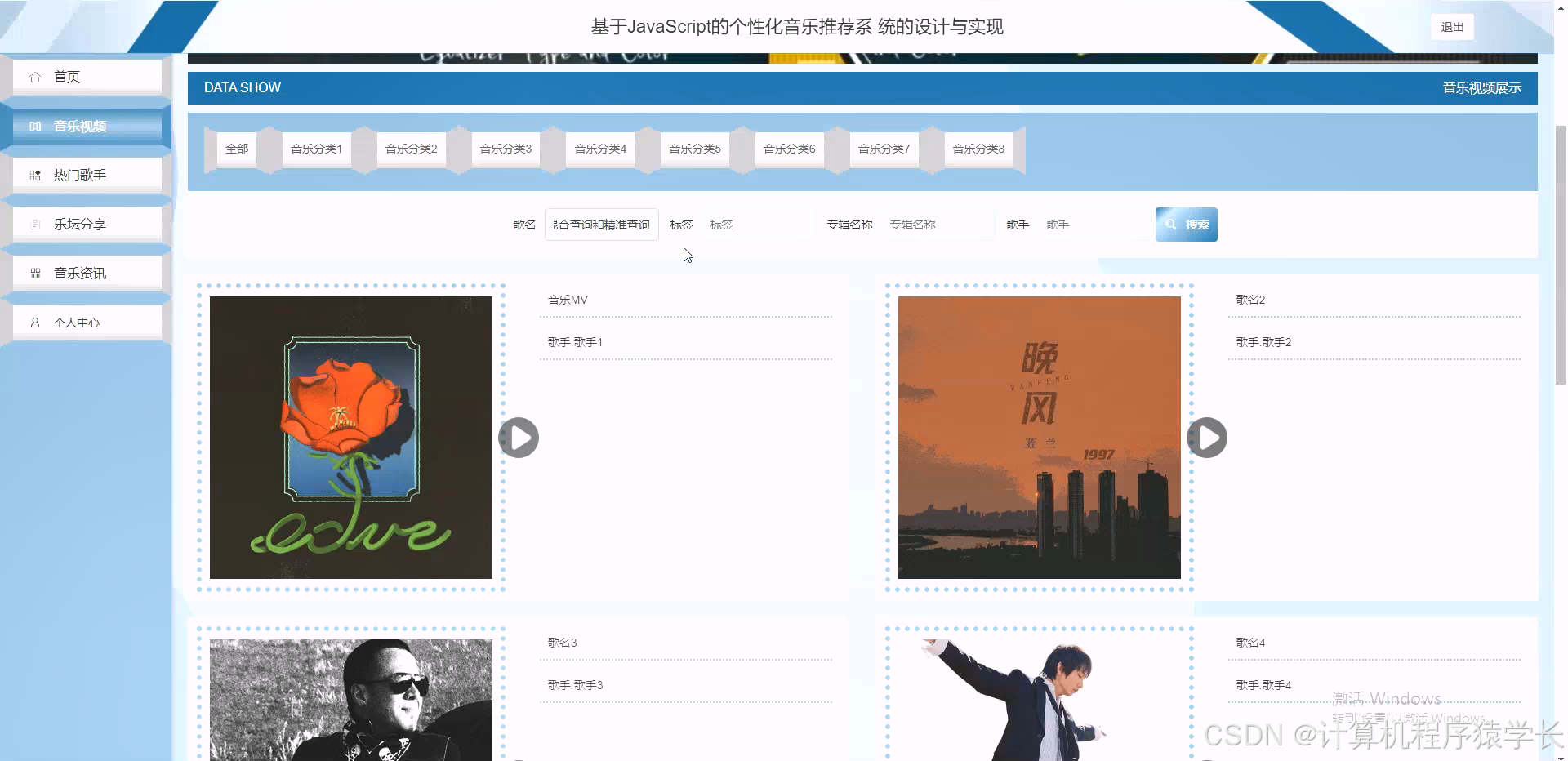Click the 退出 logout button
This screenshot has height=761, width=1568.
[x=1451, y=26]
